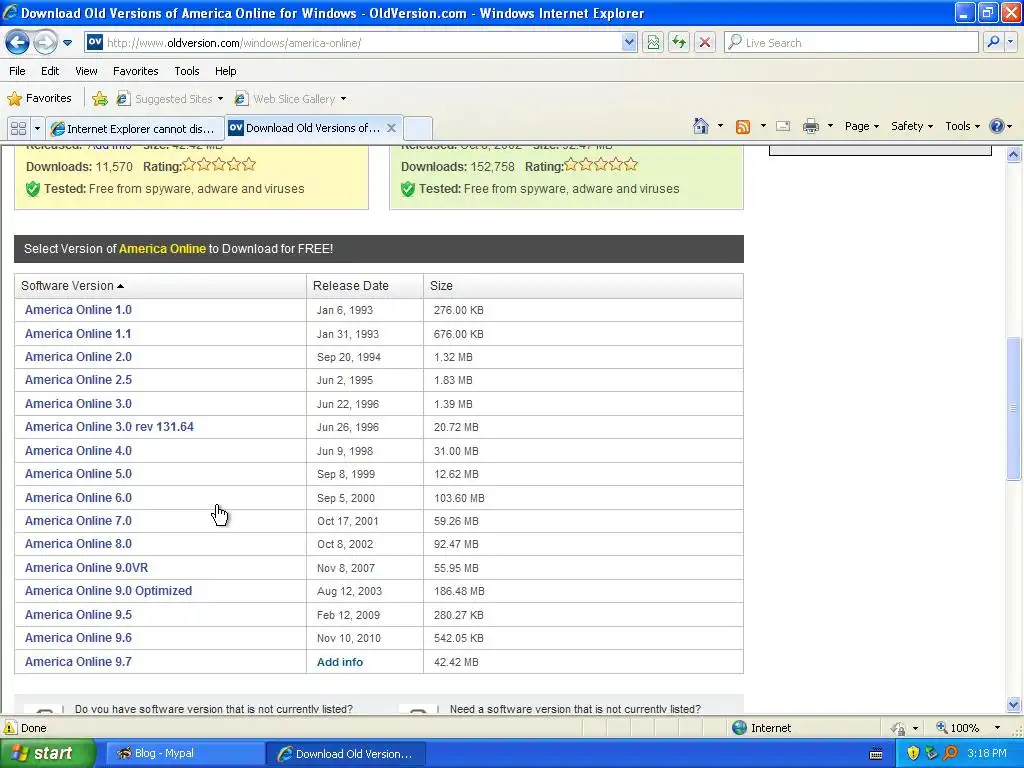
Task: Open Web Slice Gallery link
Action: [291, 99]
